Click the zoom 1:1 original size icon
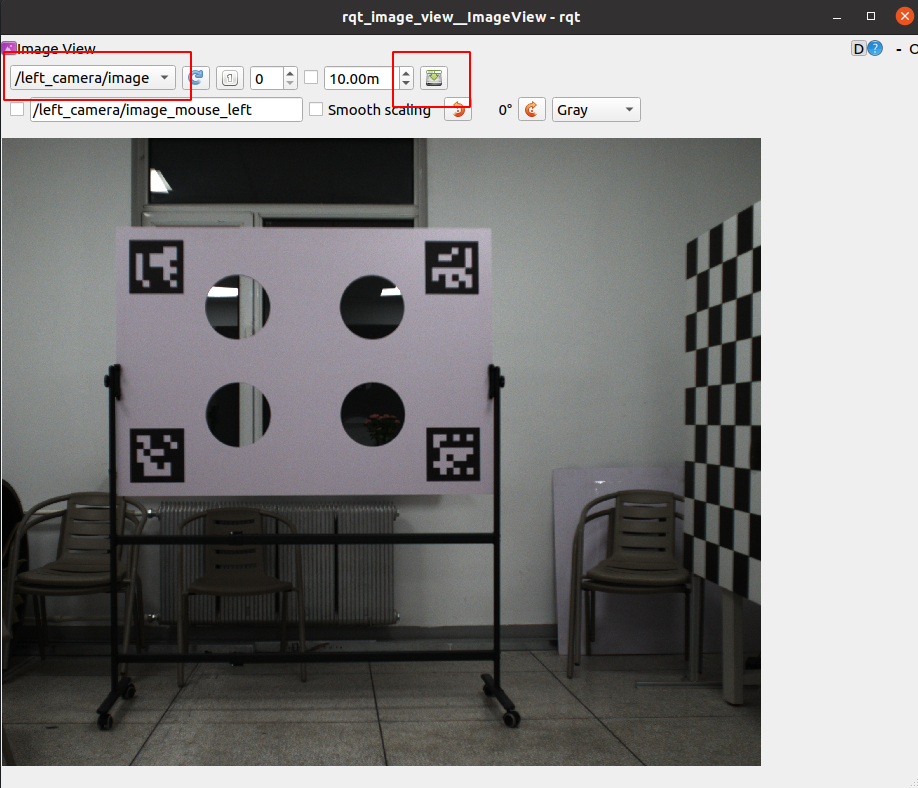 229,78
